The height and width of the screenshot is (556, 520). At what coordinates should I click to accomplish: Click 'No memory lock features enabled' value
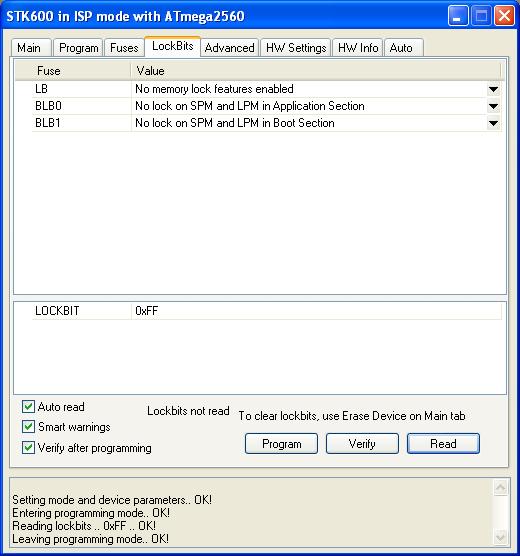pos(214,89)
